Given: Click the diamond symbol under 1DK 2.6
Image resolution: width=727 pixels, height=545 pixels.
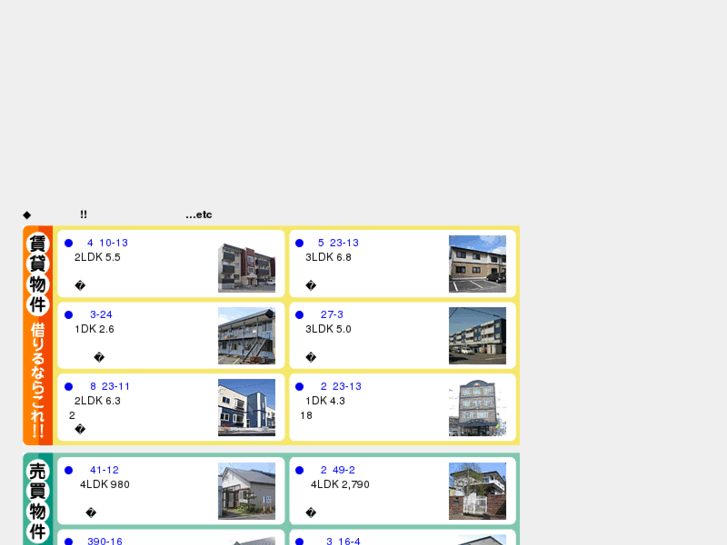Looking at the screenshot, I should 99,358.
